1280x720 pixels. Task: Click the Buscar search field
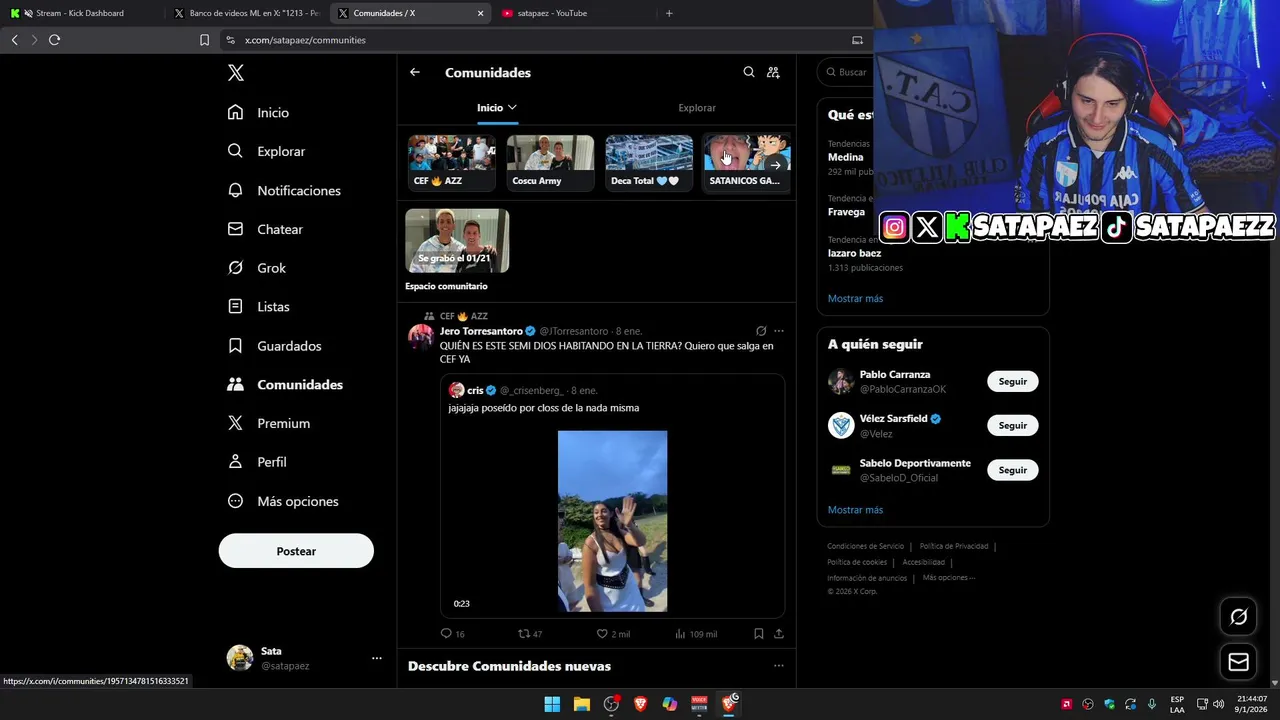click(848, 72)
